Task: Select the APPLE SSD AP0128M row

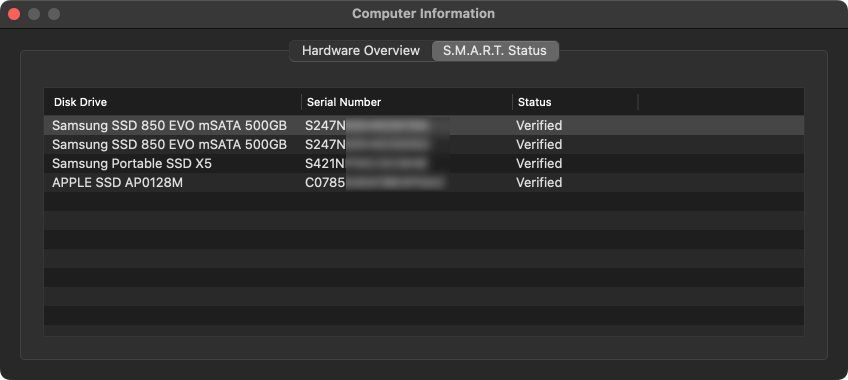Action: (x=424, y=182)
